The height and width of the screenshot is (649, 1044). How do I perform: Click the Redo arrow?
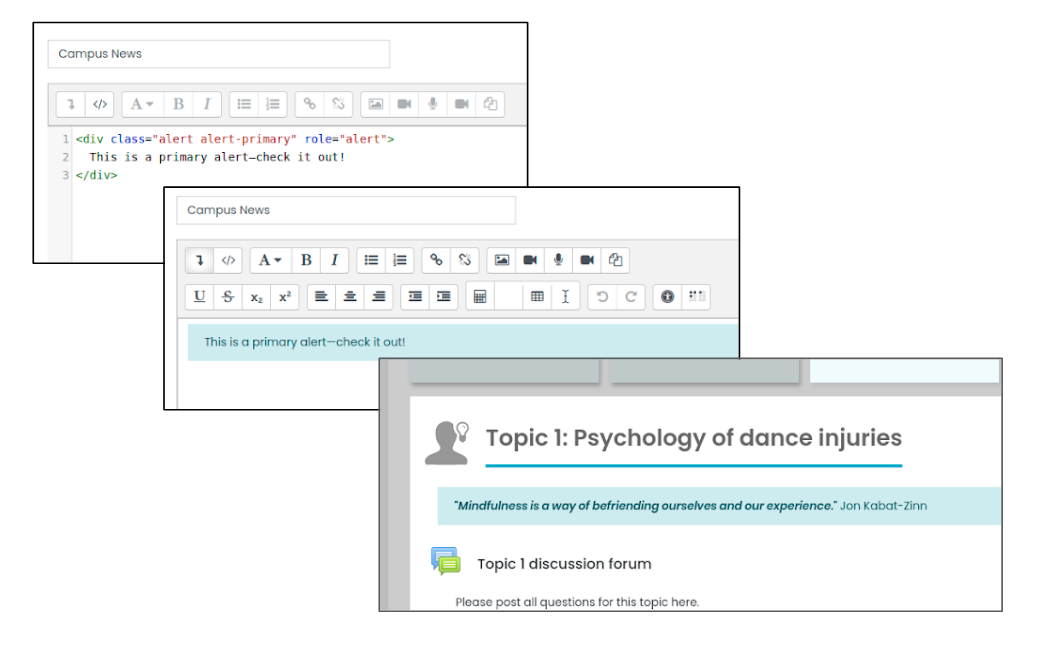pyautogui.click(x=631, y=297)
